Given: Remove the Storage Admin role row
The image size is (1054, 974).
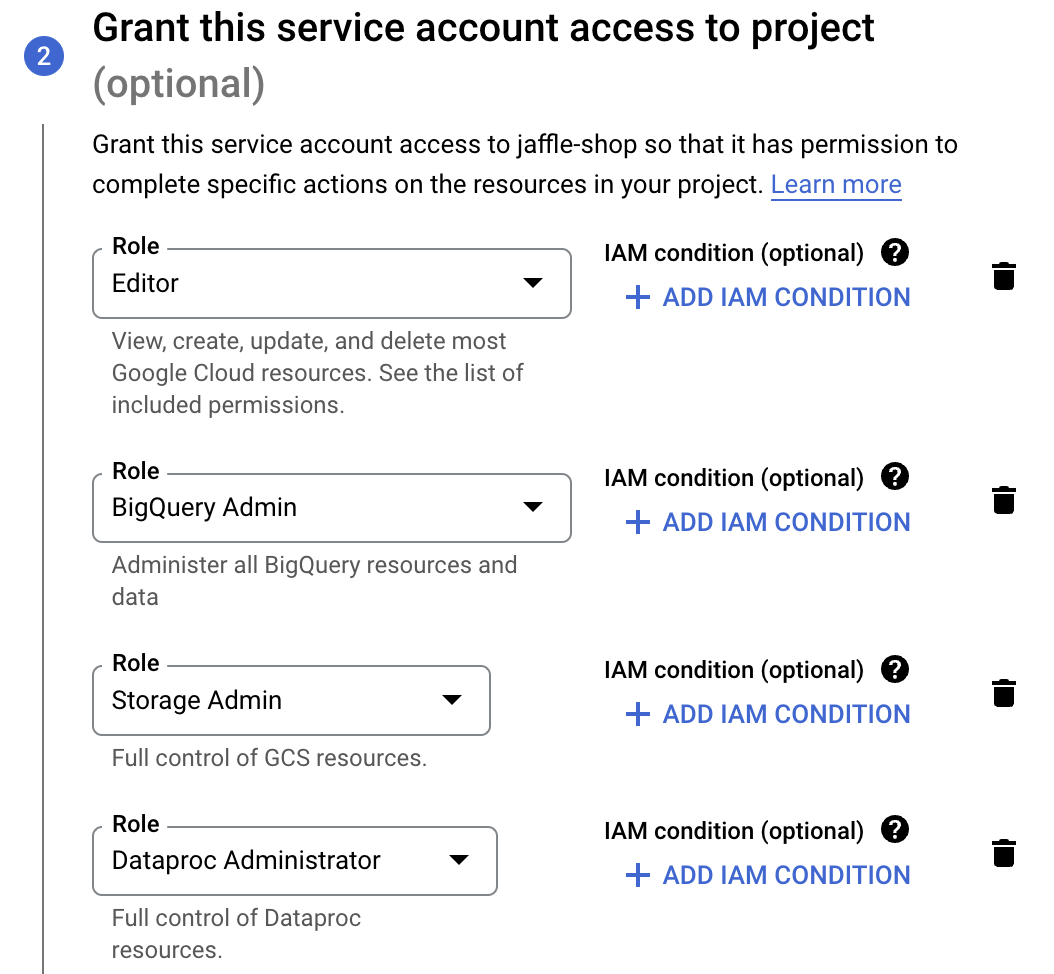Looking at the screenshot, I should tap(1003, 692).
